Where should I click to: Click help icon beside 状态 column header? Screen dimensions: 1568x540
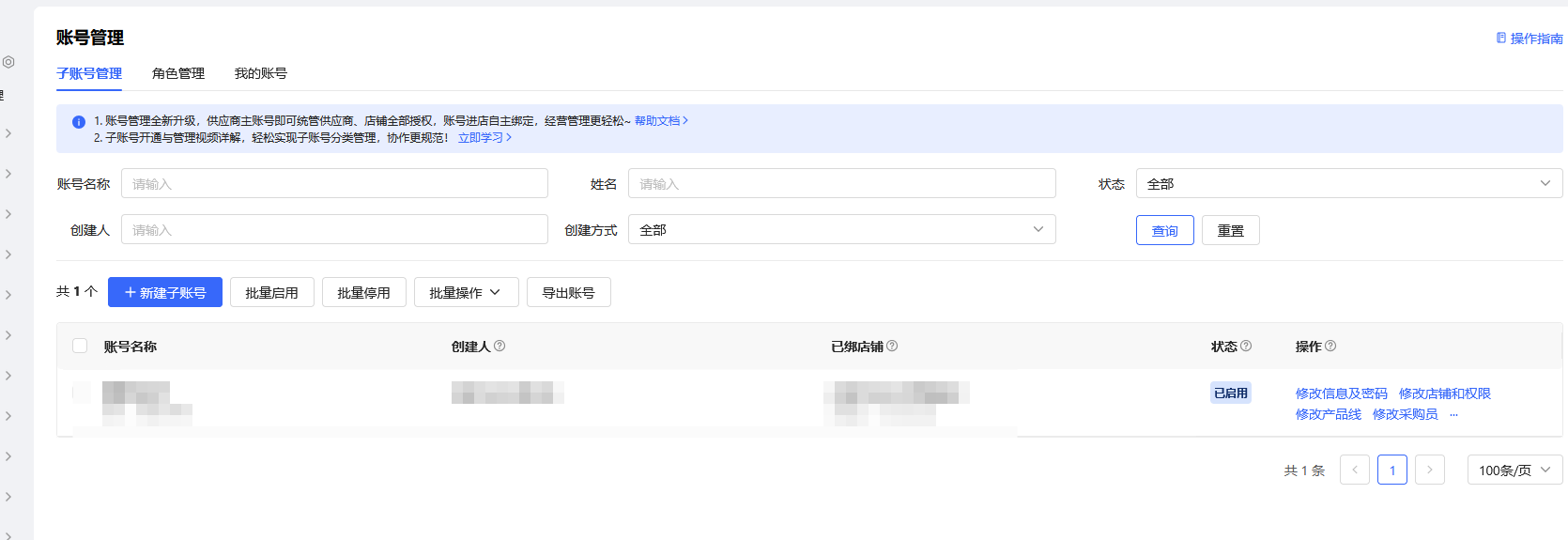pos(1246,347)
